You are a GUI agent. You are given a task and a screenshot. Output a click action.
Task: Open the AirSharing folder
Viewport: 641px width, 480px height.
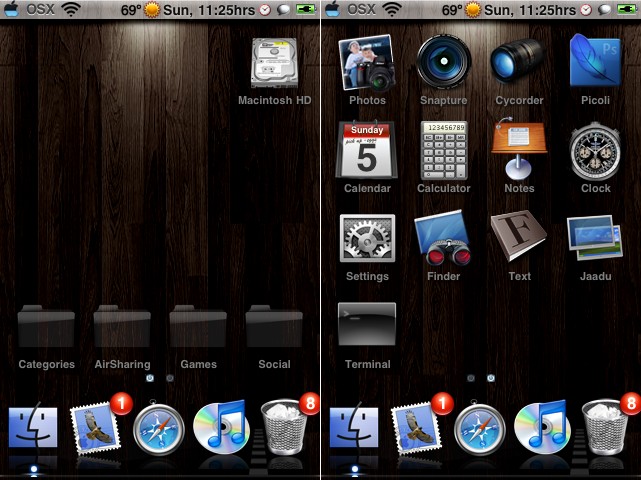click(122, 326)
